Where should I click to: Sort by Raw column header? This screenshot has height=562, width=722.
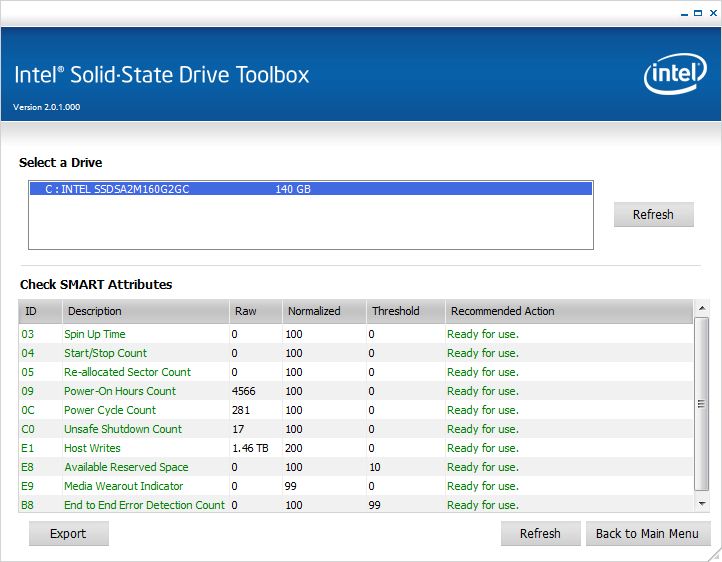[256, 311]
